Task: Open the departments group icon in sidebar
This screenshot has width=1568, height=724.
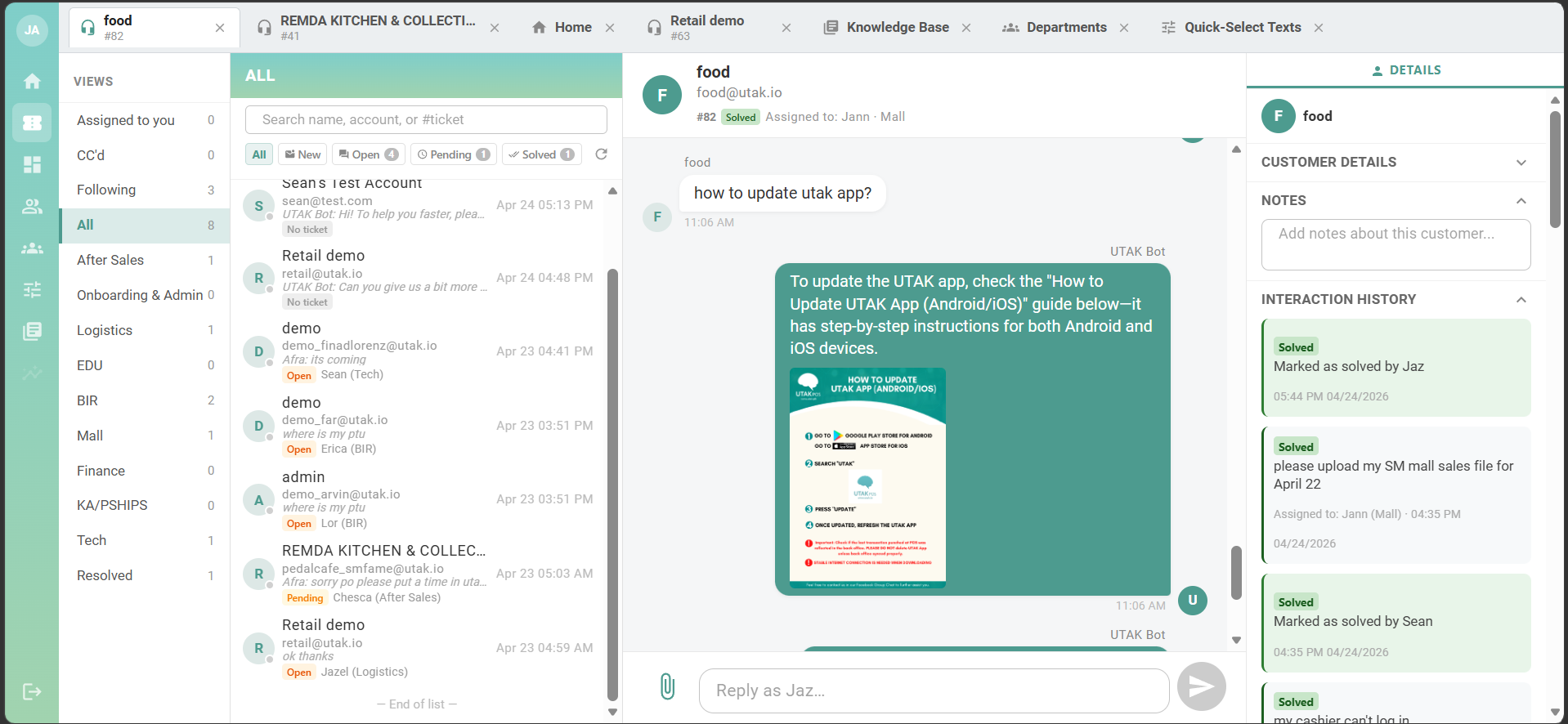Action: [x=32, y=248]
